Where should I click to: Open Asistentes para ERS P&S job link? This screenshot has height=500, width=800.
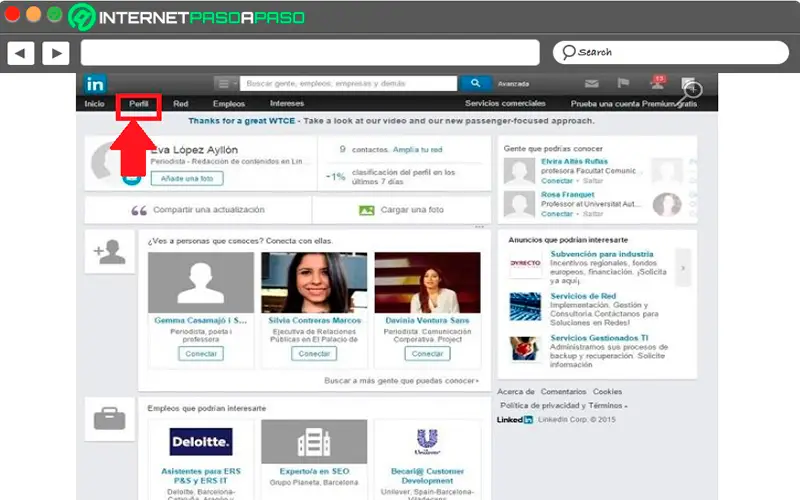point(201,476)
